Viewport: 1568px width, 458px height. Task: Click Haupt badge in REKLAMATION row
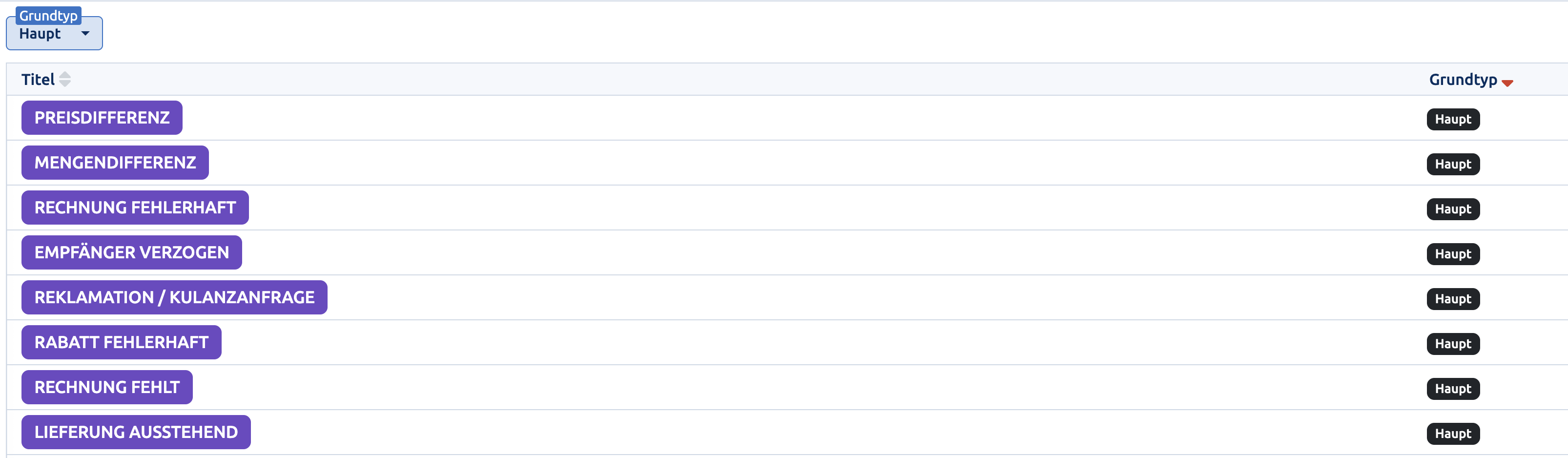[x=1453, y=299]
